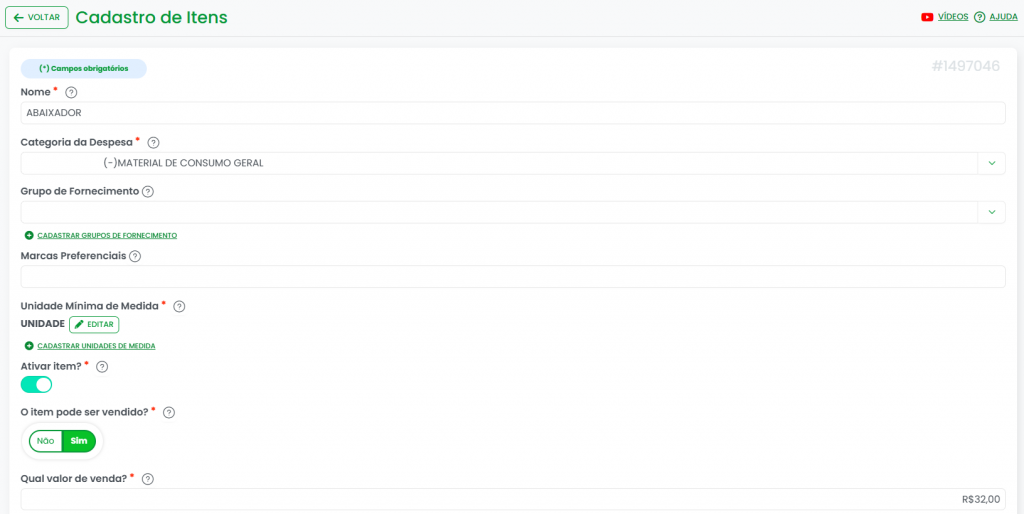Select Sim for item pode ser vendido
This screenshot has width=1024, height=514.
coord(79,441)
